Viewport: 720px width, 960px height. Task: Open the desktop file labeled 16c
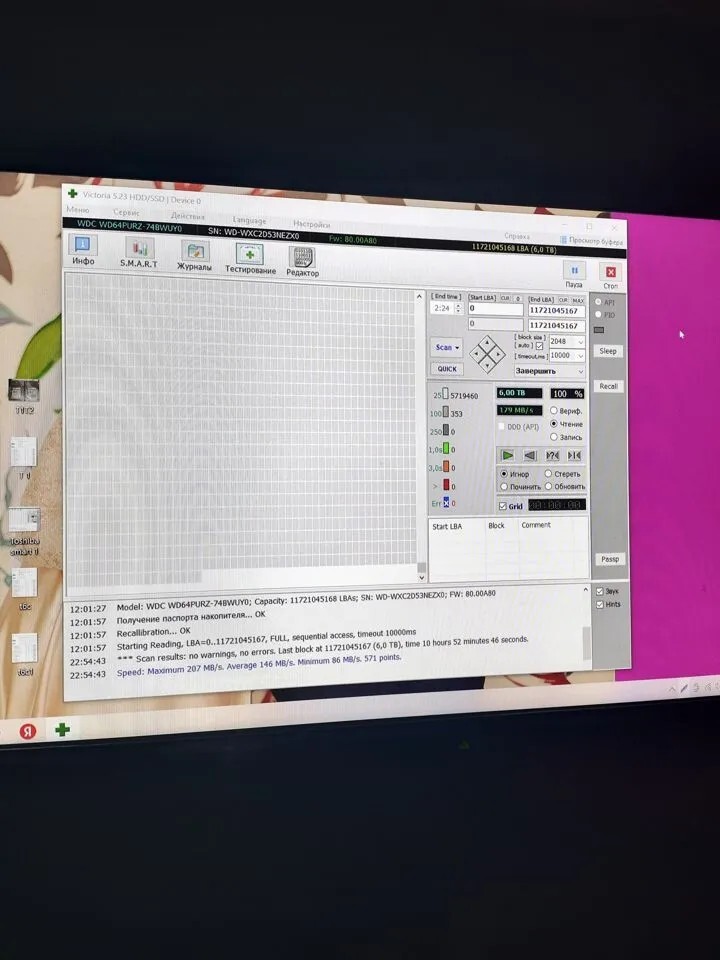coord(24,588)
